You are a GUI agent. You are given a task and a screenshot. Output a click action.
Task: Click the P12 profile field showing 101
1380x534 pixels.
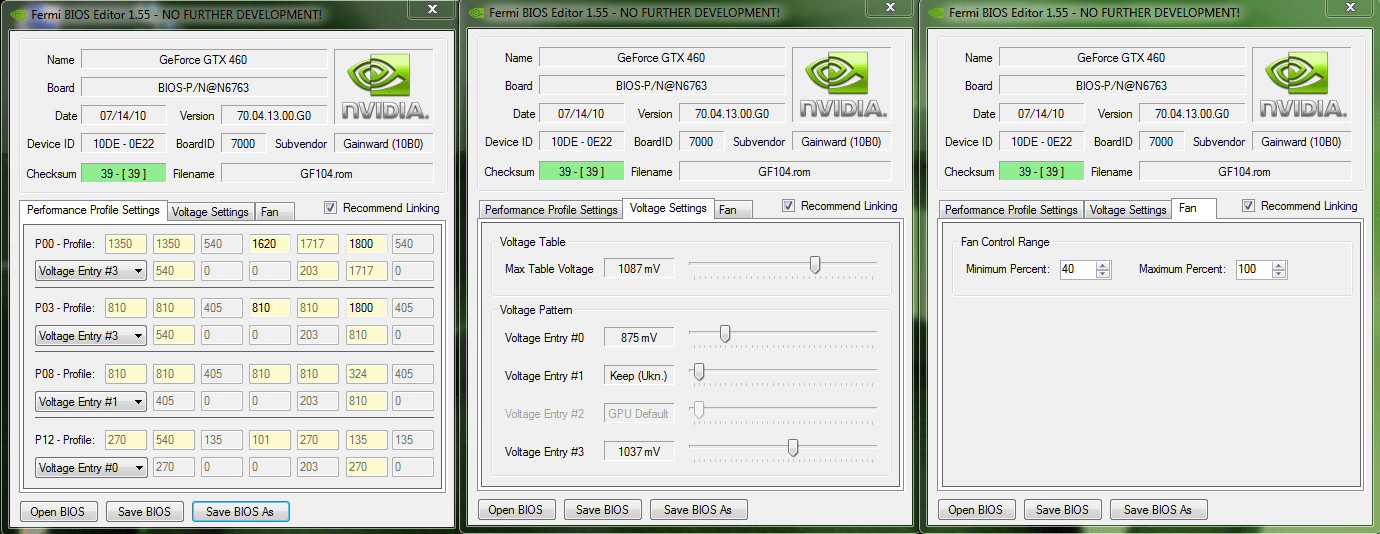[x=270, y=440]
